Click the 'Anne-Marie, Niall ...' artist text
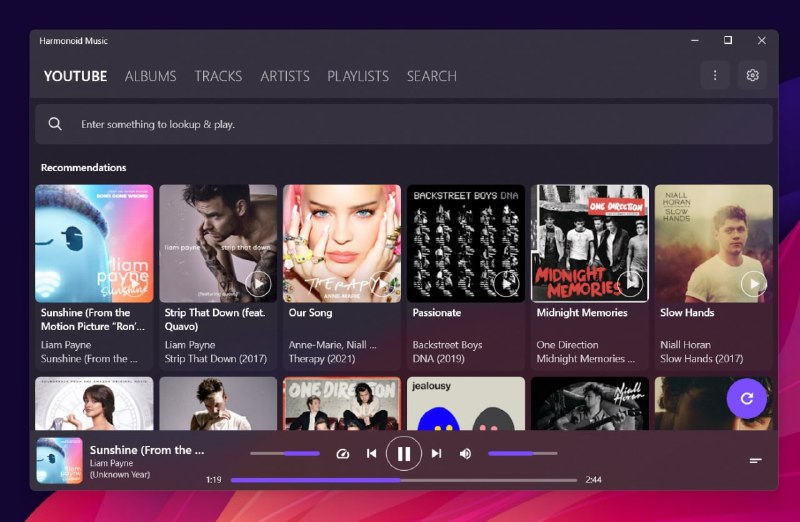800x522 pixels. coord(333,345)
